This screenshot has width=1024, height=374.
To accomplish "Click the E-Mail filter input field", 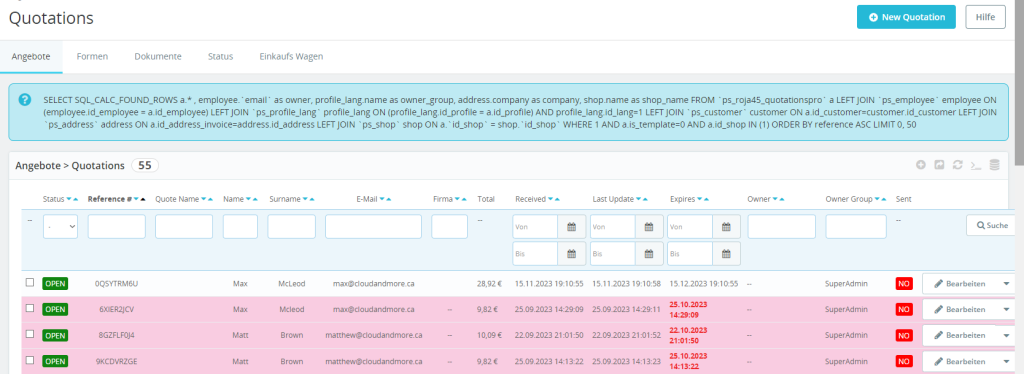I will 374,226.
